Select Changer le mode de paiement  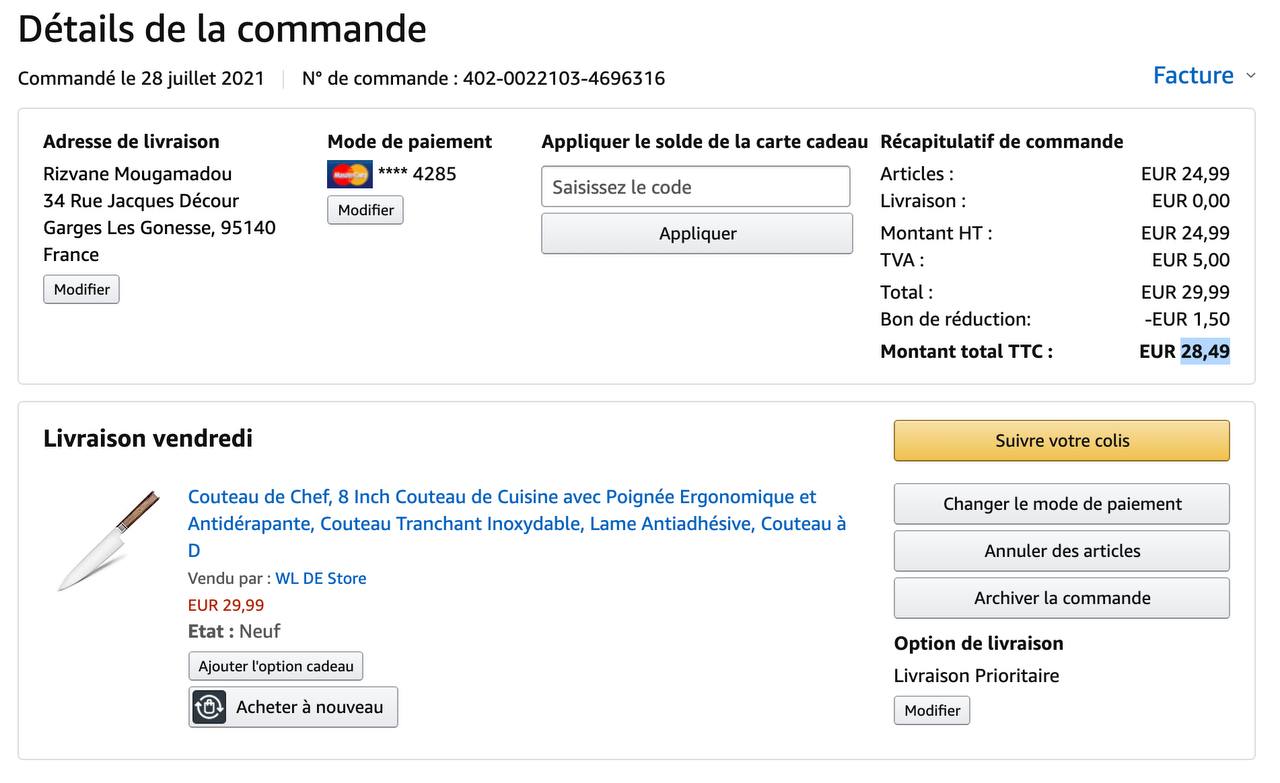tap(1061, 504)
